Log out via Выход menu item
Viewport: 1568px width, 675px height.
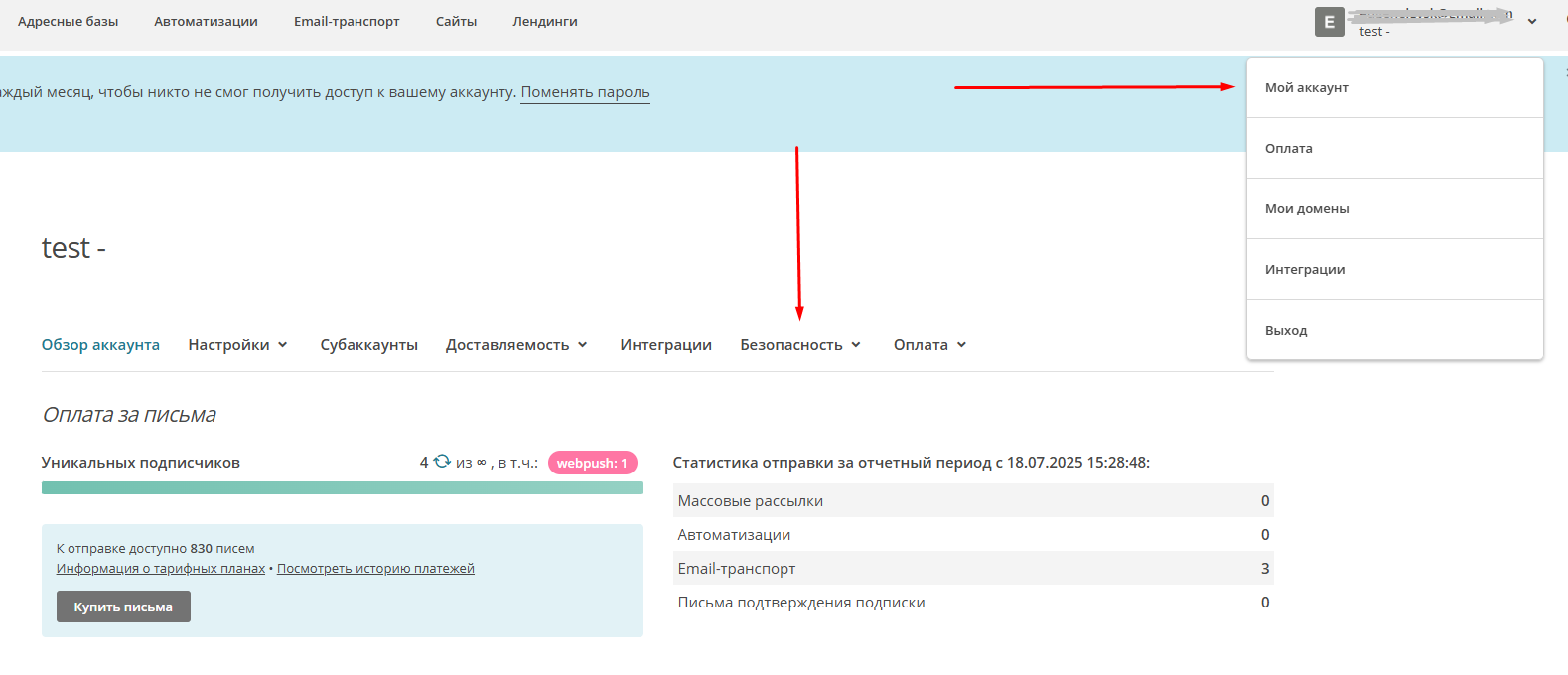pos(1286,331)
